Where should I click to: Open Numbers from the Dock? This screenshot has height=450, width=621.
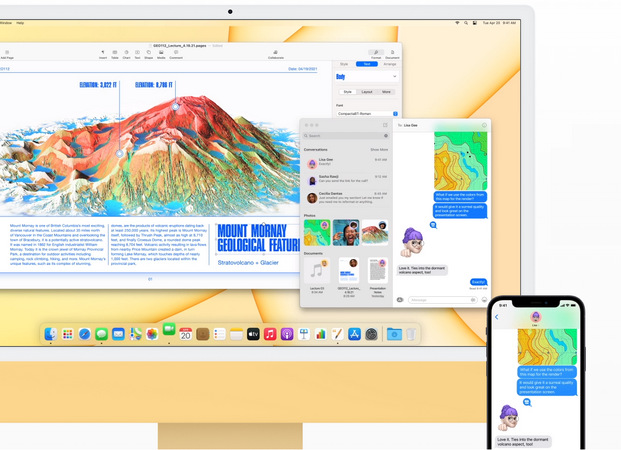click(321, 334)
